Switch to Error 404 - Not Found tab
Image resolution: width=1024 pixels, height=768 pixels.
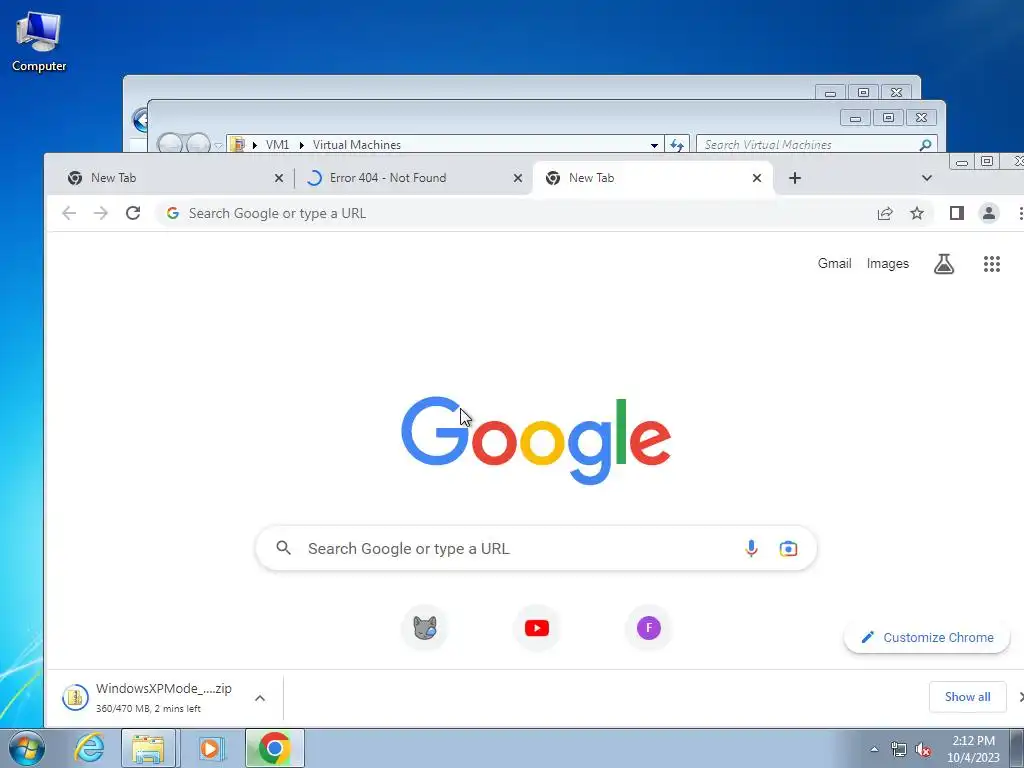pos(413,178)
